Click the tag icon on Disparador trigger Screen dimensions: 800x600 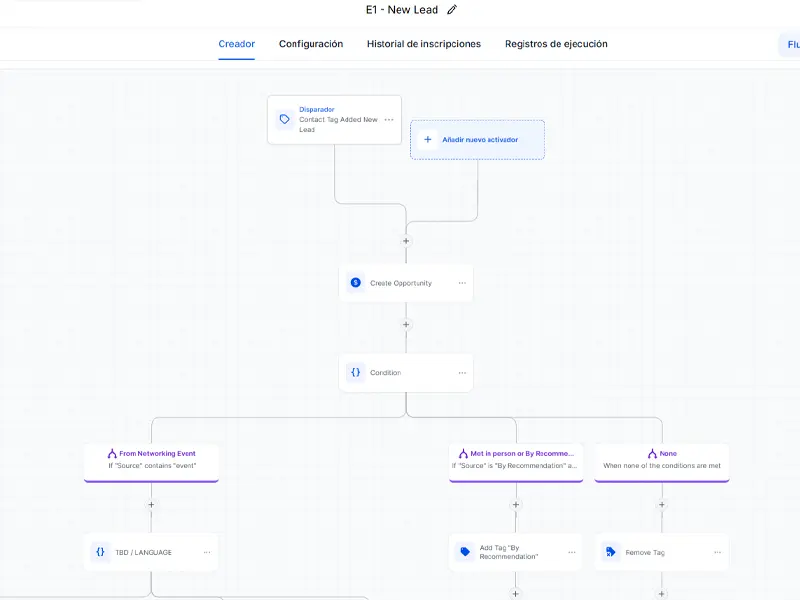(x=285, y=119)
